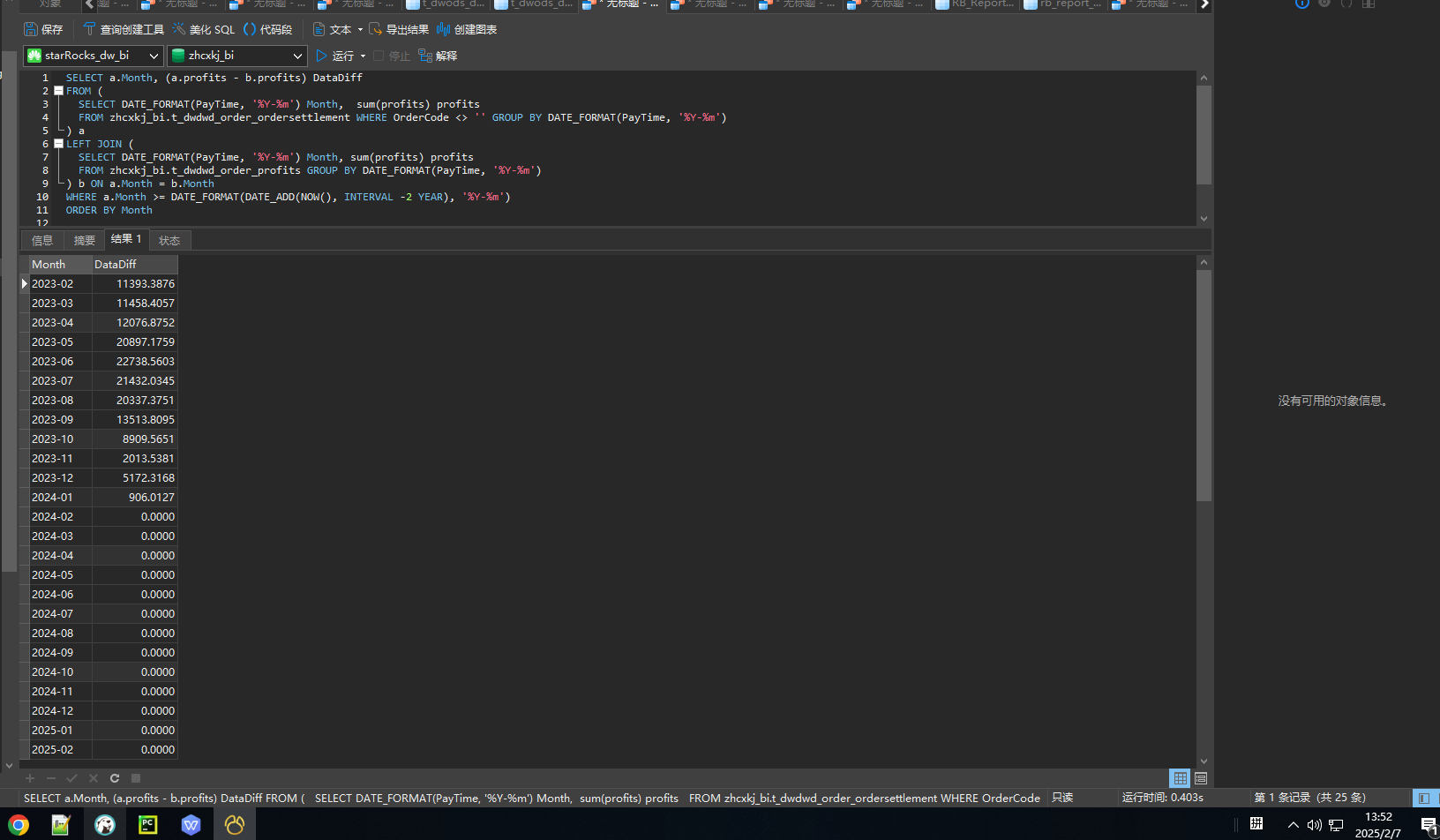Switch to the 信息 tab
The height and width of the screenshot is (840, 1440).
coord(42,240)
